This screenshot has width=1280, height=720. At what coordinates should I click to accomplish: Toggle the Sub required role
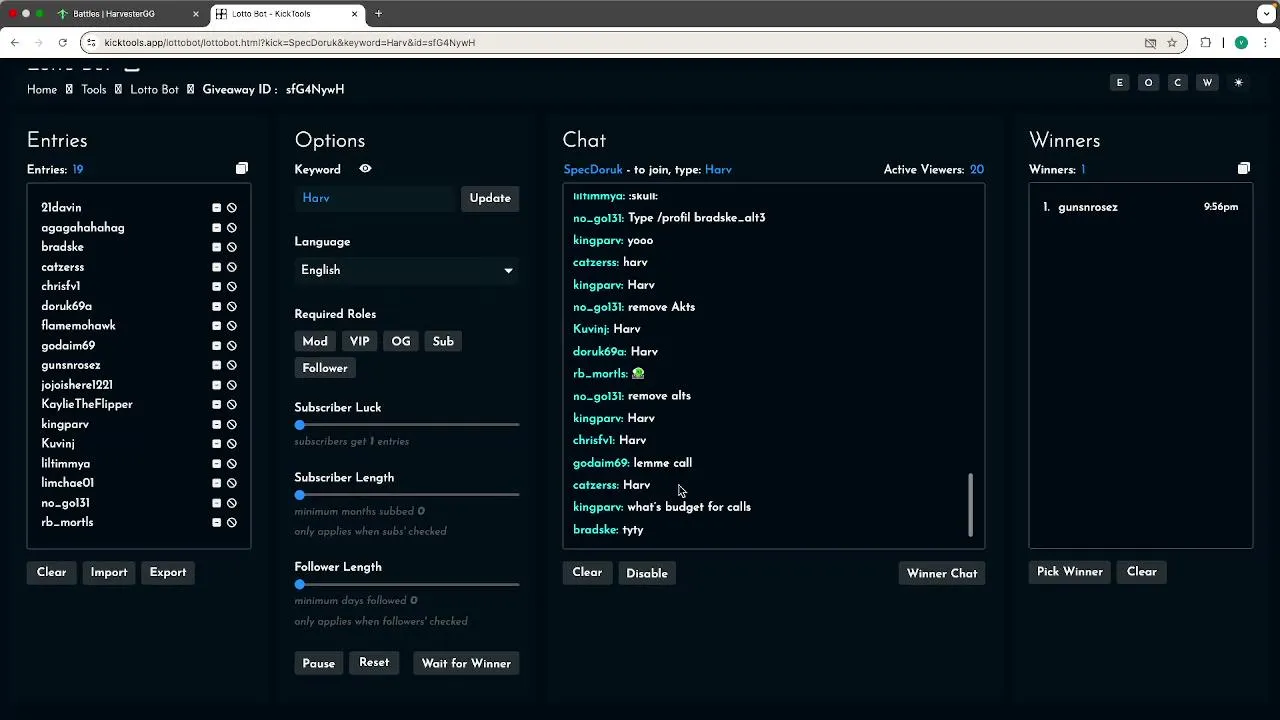(443, 342)
